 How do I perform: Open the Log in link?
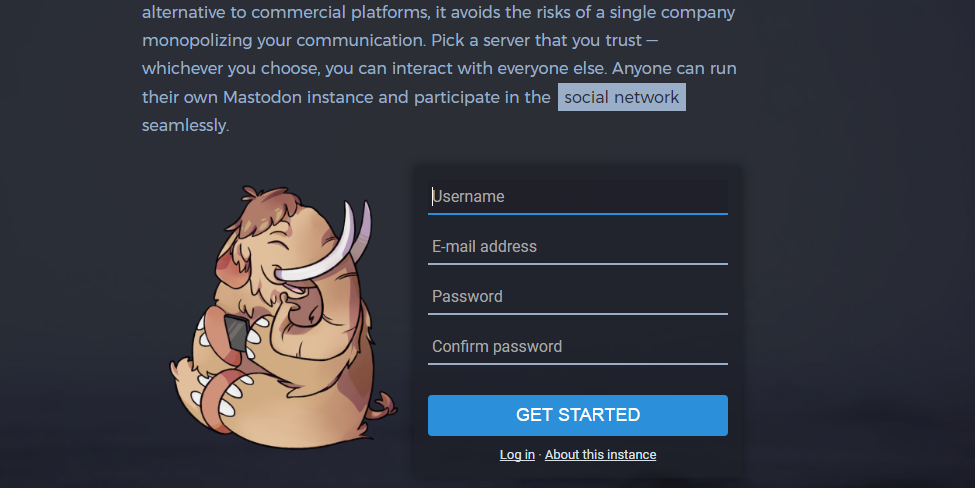(517, 455)
